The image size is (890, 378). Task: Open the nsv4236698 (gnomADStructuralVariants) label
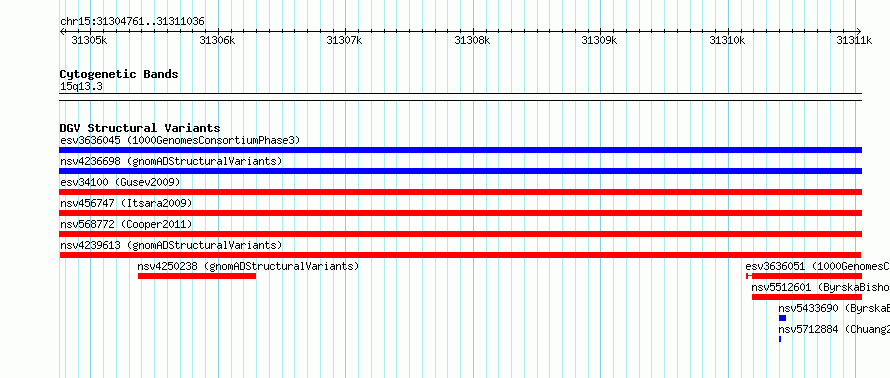(x=171, y=161)
